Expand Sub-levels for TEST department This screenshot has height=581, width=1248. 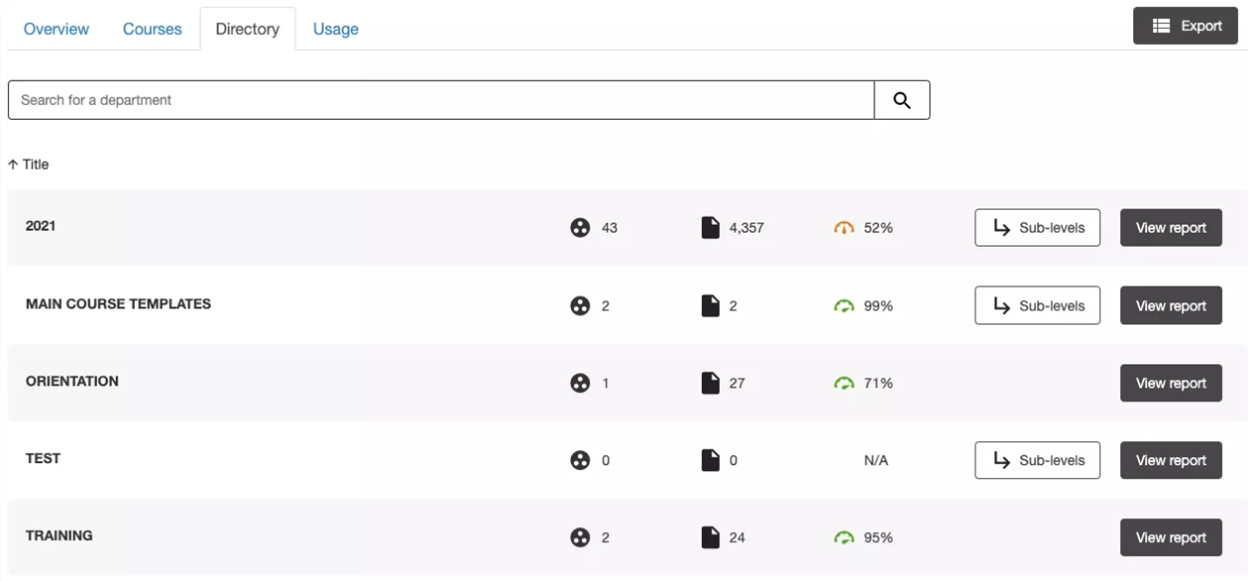click(x=1037, y=460)
